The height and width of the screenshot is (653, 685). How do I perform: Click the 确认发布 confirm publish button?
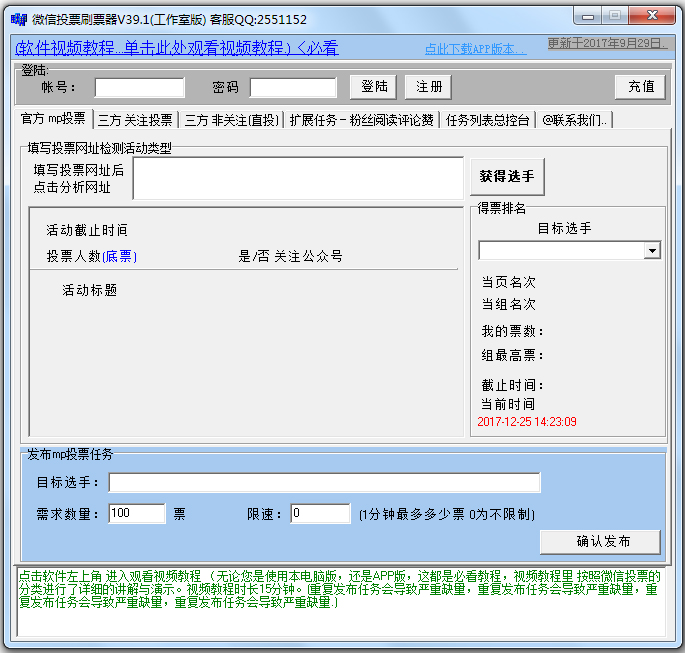[x=600, y=542]
